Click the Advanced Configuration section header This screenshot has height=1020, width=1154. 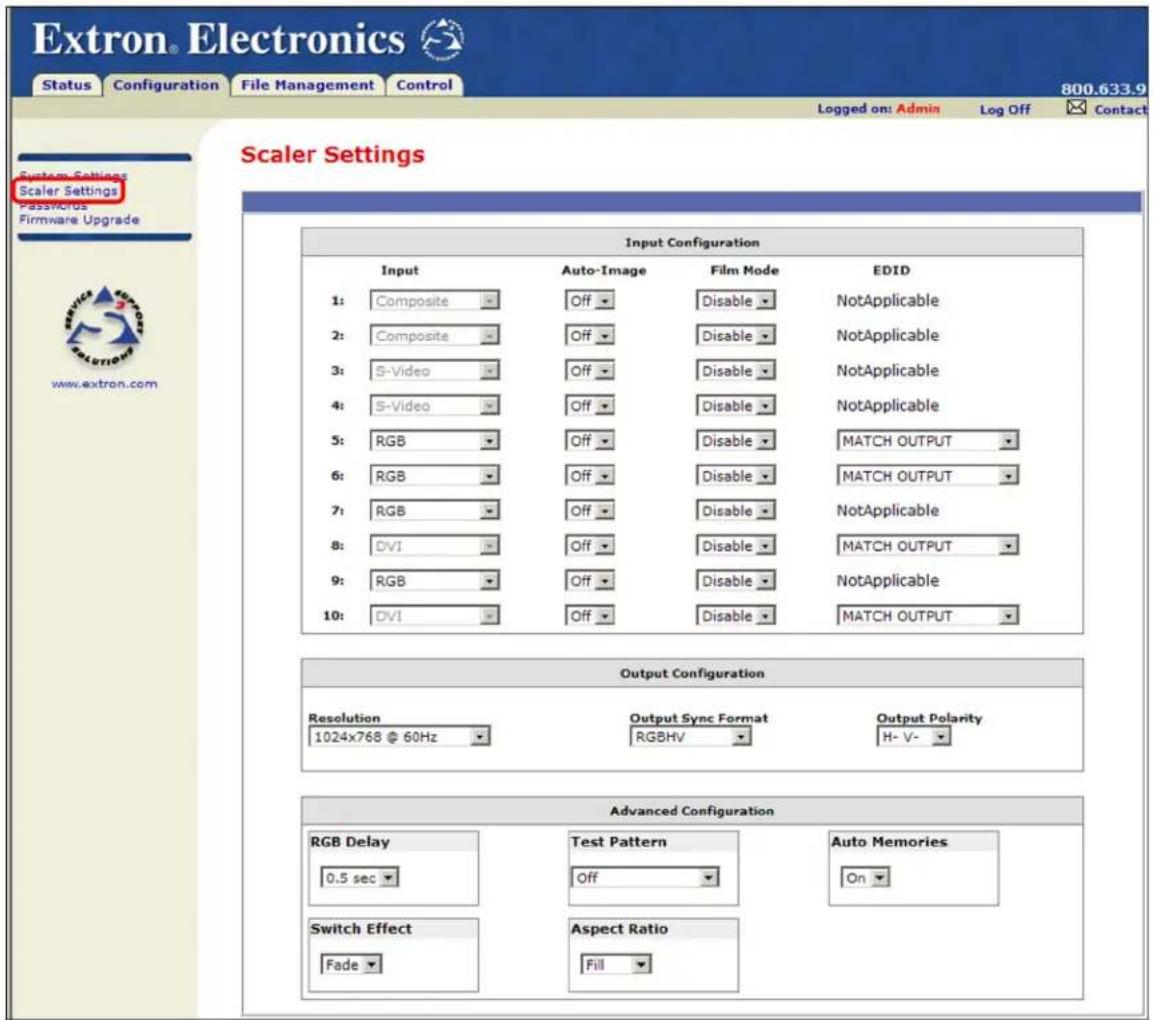(692, 810)
